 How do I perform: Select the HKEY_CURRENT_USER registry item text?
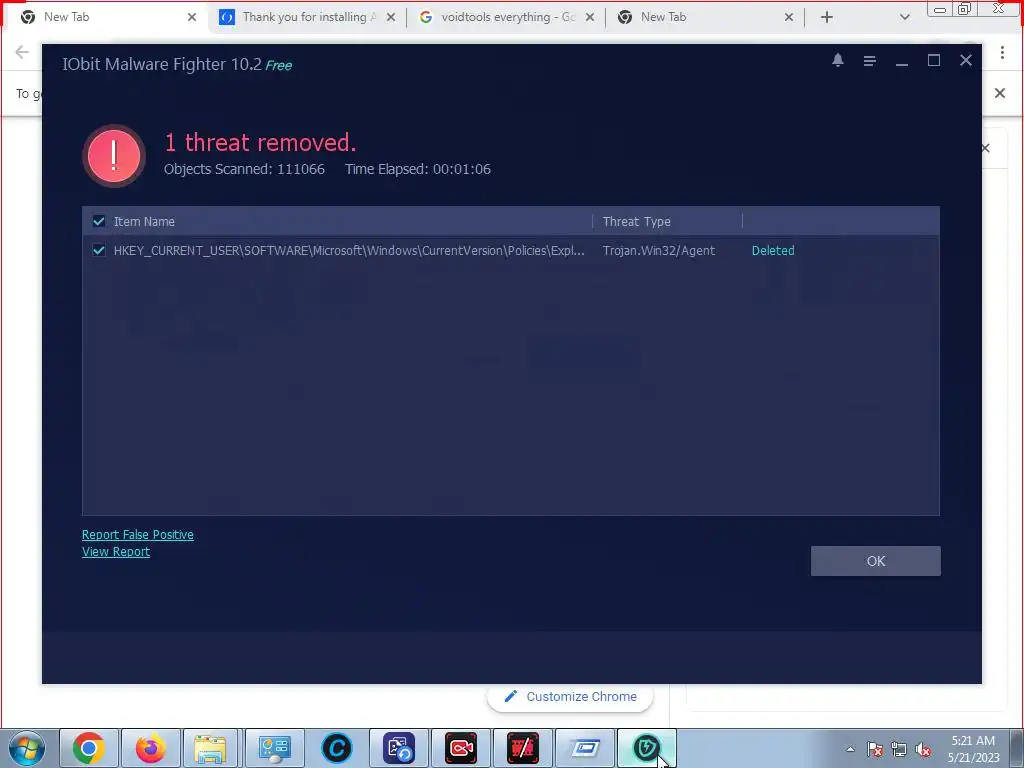tap(349, 250)
